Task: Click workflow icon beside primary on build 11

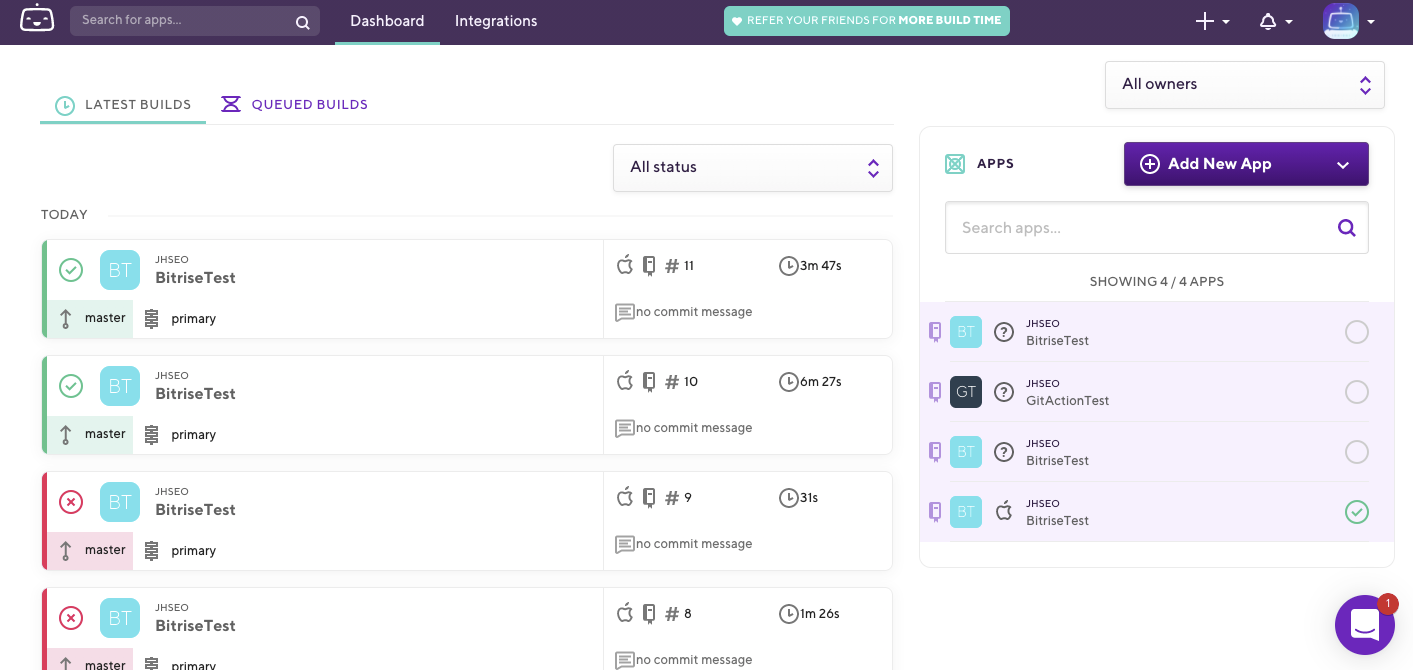Action: coord(152,319)
